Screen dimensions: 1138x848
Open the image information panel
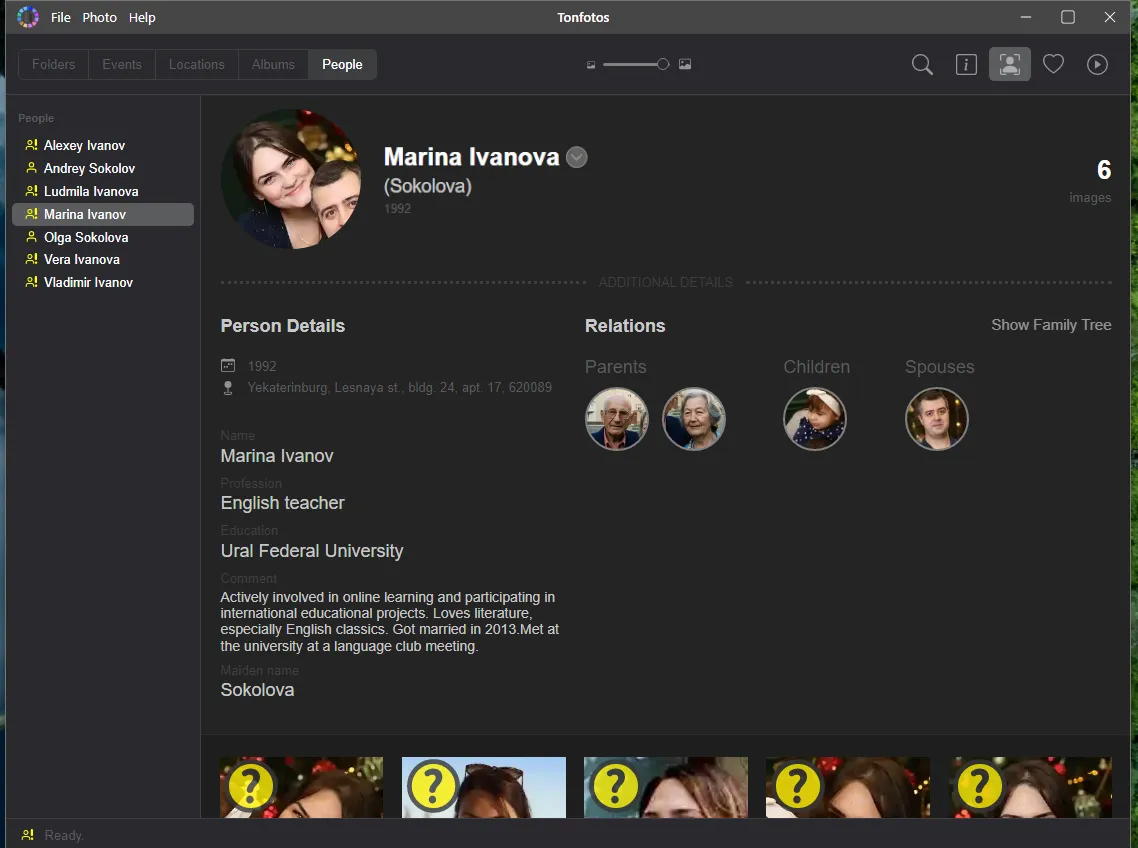pos(965,63)
